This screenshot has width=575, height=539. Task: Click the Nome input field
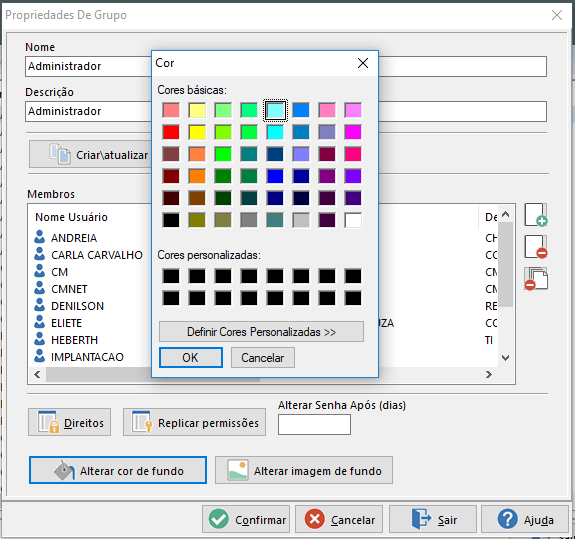click(x=286, y=66)
